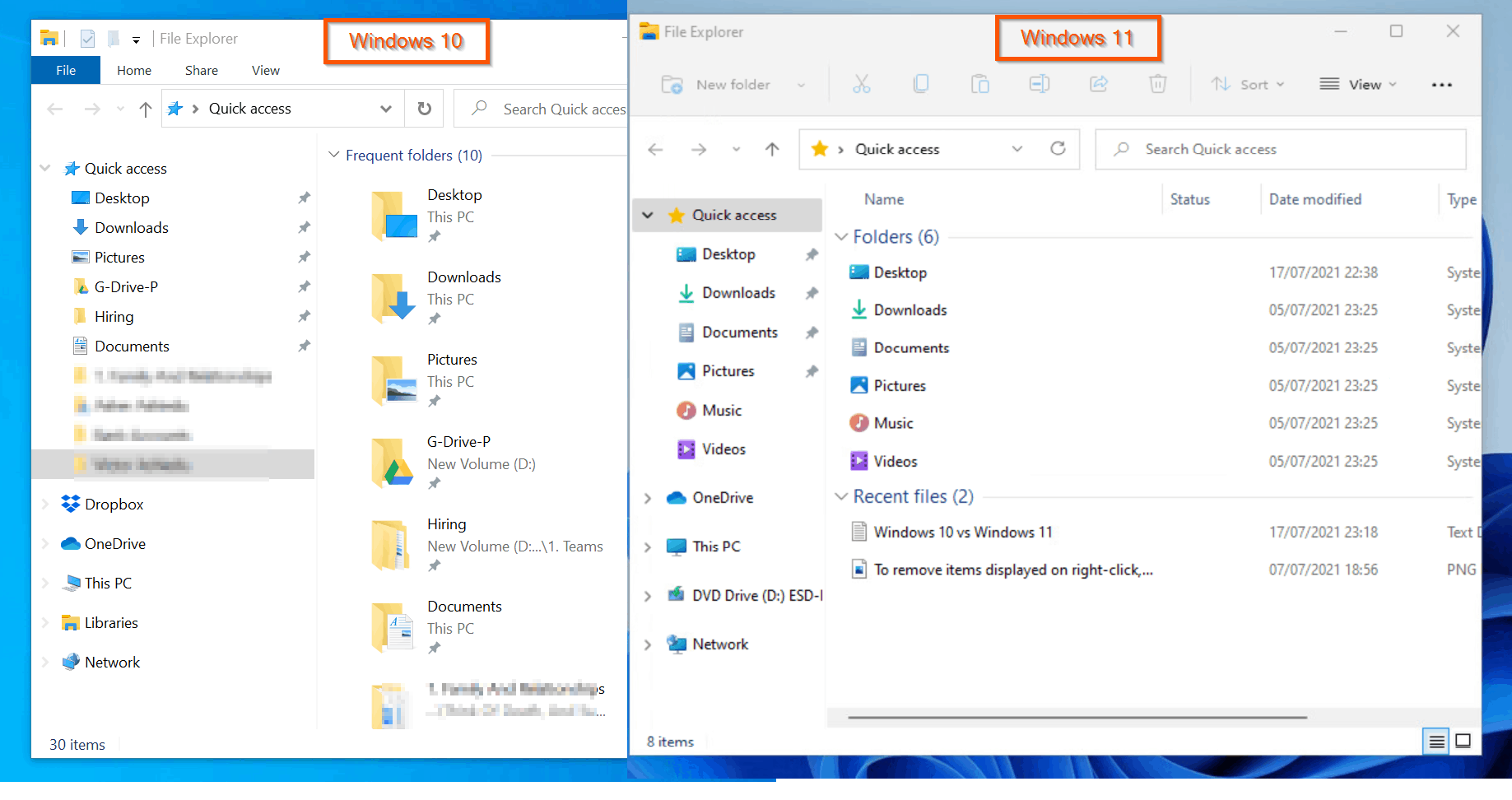Expand Libraries in Windows 10 pane

click(45, 623)
